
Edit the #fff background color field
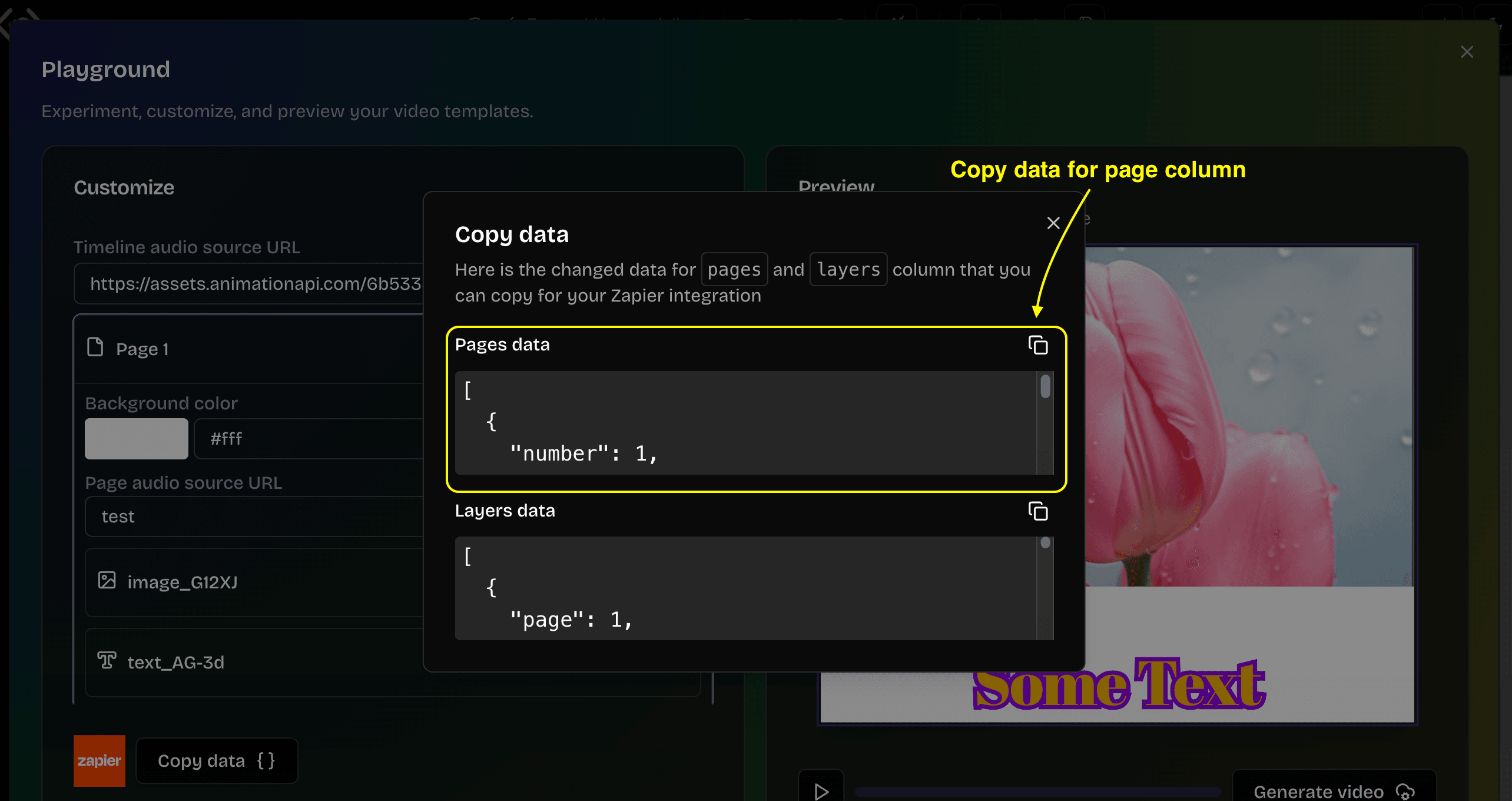coord(306,439)
